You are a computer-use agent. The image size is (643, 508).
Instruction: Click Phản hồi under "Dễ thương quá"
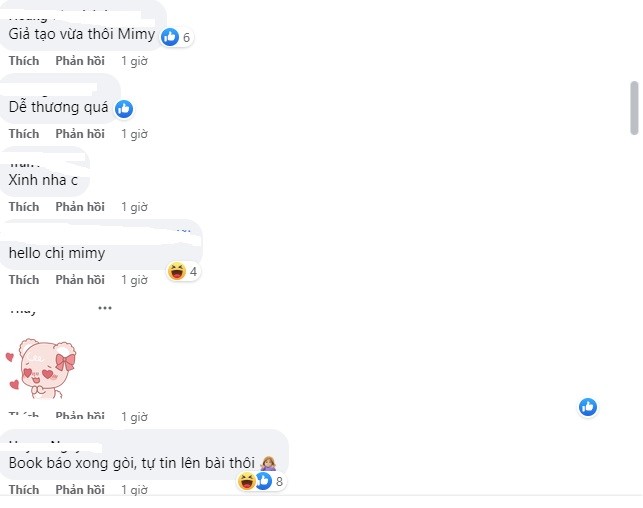pos(80,134)
